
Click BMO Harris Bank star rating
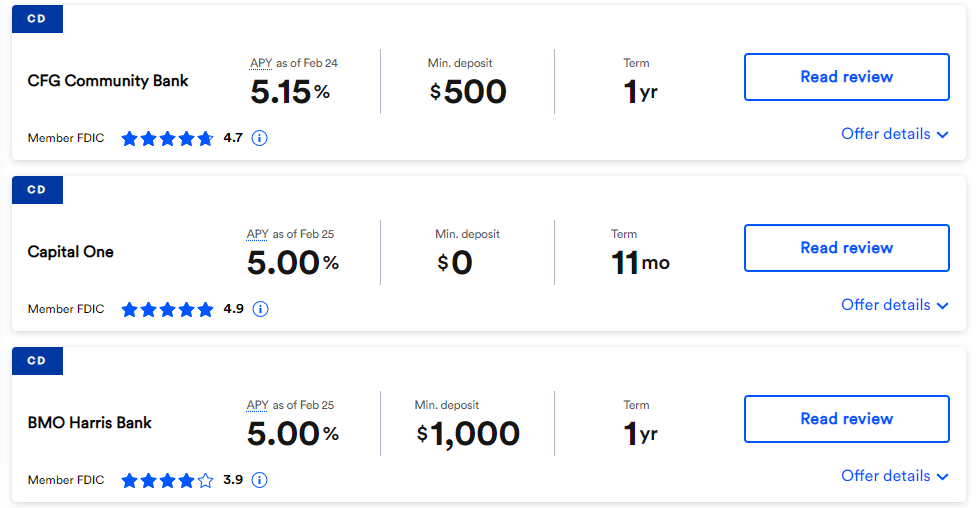(x=167, y=480)
